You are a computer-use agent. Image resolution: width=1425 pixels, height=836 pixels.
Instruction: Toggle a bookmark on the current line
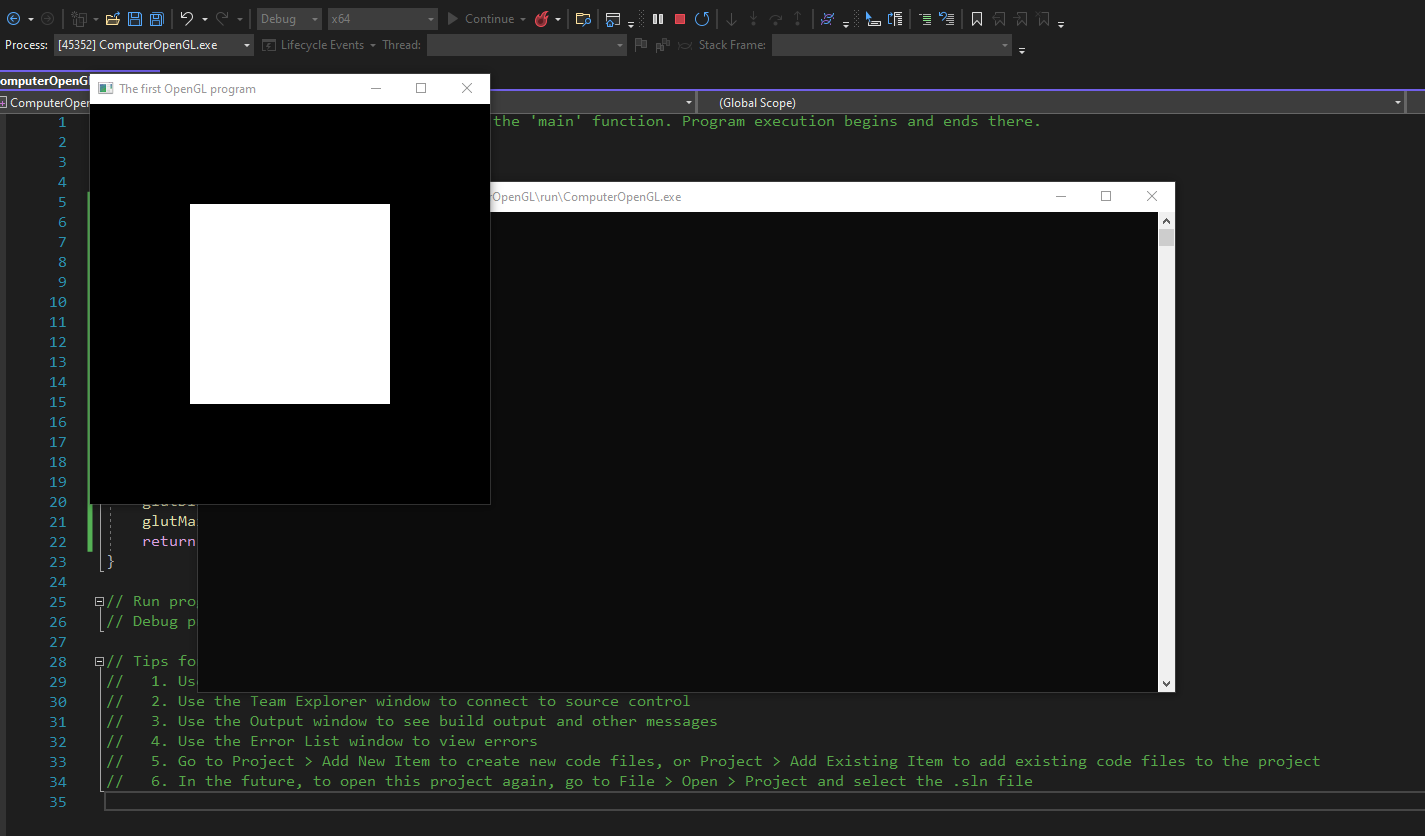point(977,19)
